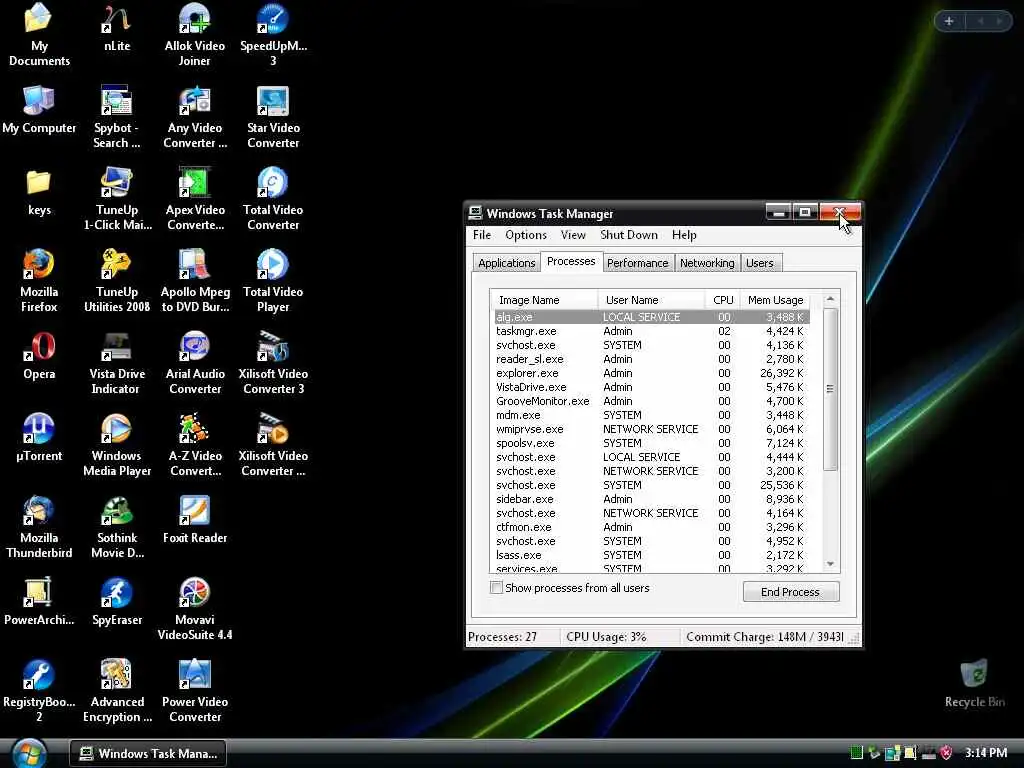Click the scroll-up arrow in process list
The image size is (1024, 768).
coord(830,299)
